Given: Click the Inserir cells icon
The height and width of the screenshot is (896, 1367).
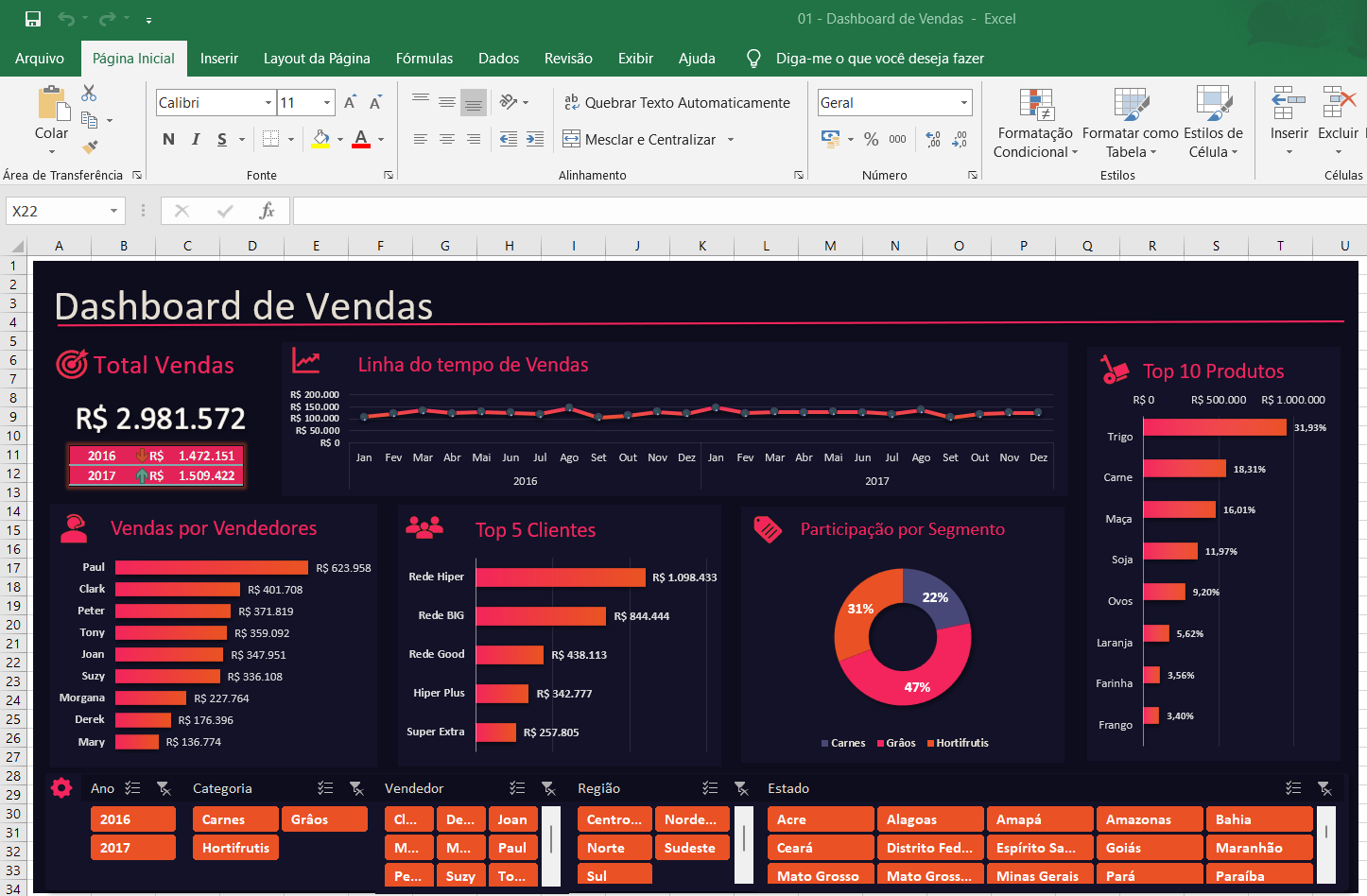Looking at the screenshot, I should tap(1289, 102).
